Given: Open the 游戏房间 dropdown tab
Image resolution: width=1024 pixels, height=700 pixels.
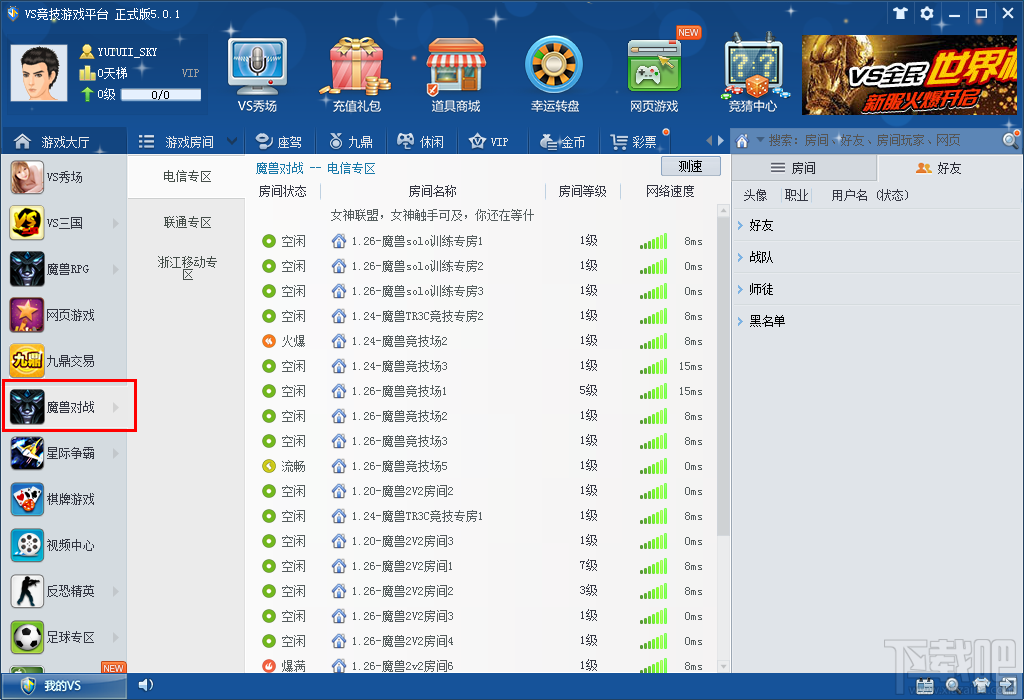Looking at the screenshot, I should point(187,141).
